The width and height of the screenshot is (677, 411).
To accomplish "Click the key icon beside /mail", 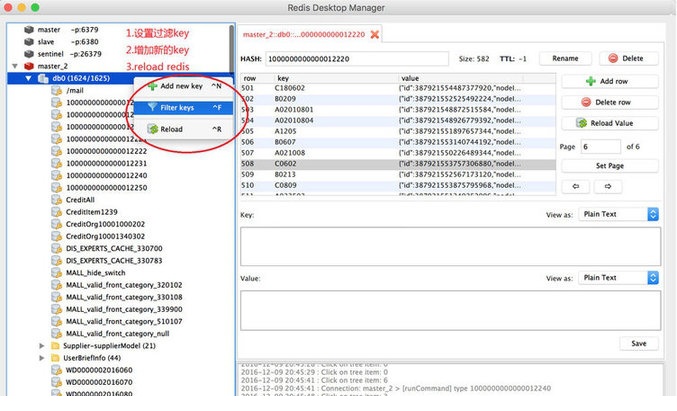I will pos(57,91).
